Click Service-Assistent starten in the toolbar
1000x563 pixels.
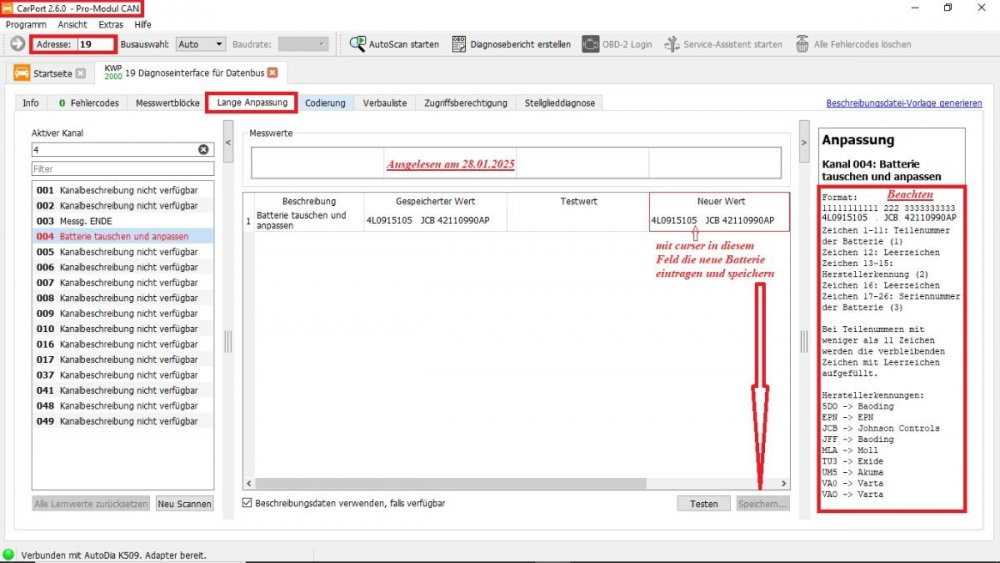pyautogui.click(x=723, y=44)
